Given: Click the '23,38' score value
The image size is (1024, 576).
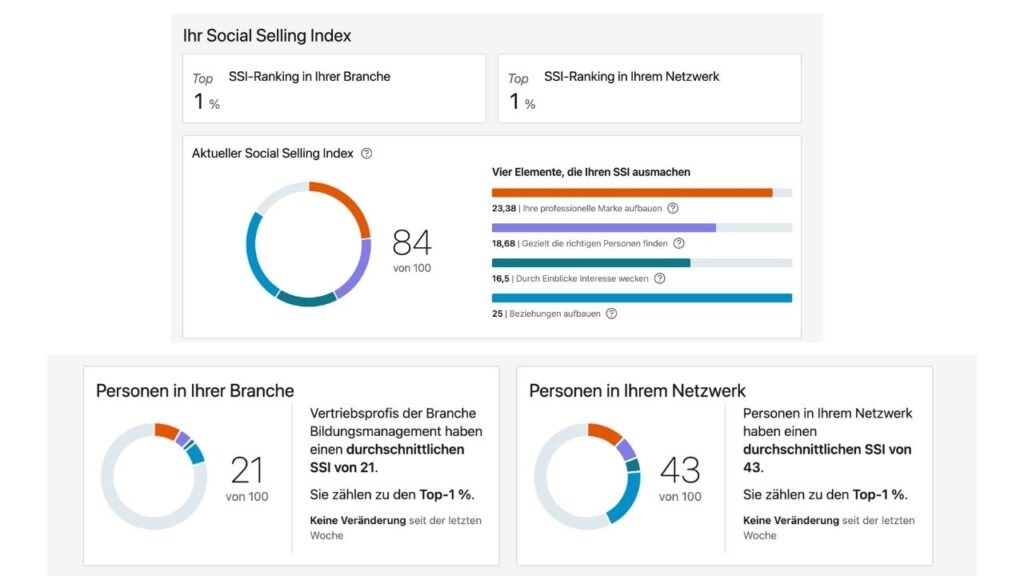Looking at the screenshot, I should [x=504, y=208].
